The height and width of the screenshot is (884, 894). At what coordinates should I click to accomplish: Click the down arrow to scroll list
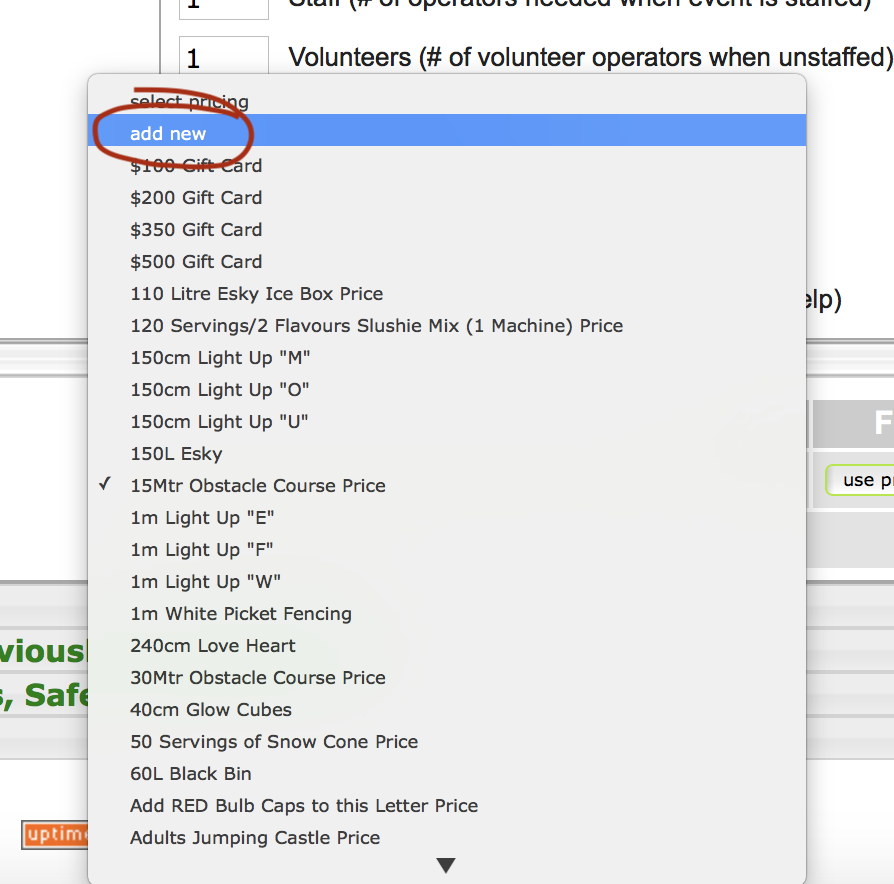pyautogui.click(x=446, y=866)
